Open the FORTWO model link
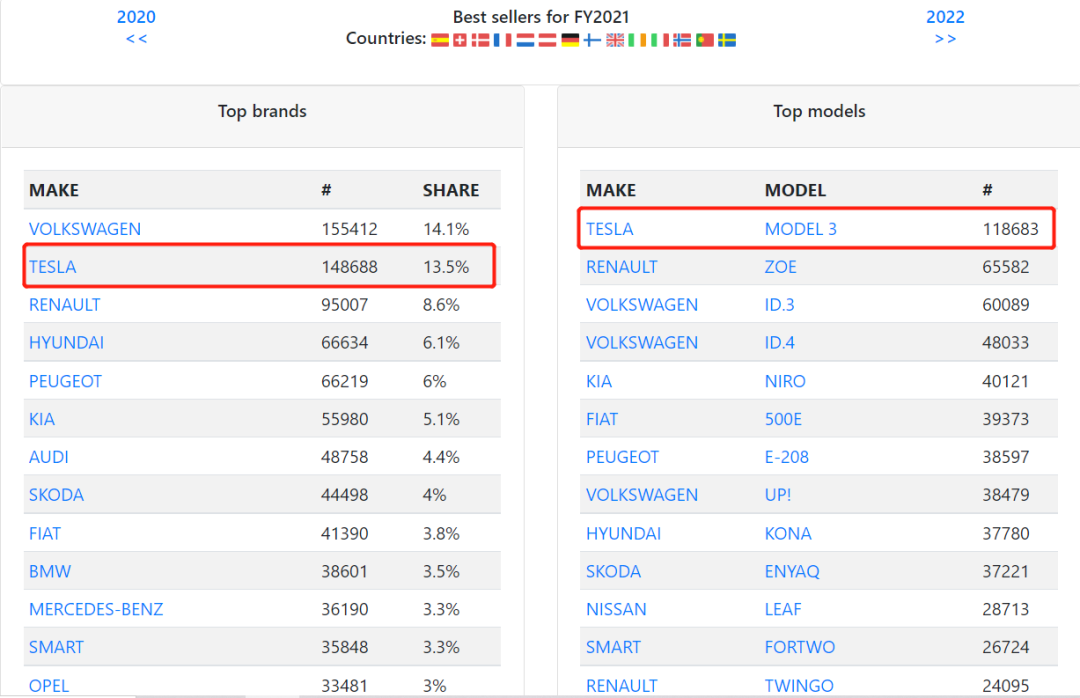 click(800, 647)
